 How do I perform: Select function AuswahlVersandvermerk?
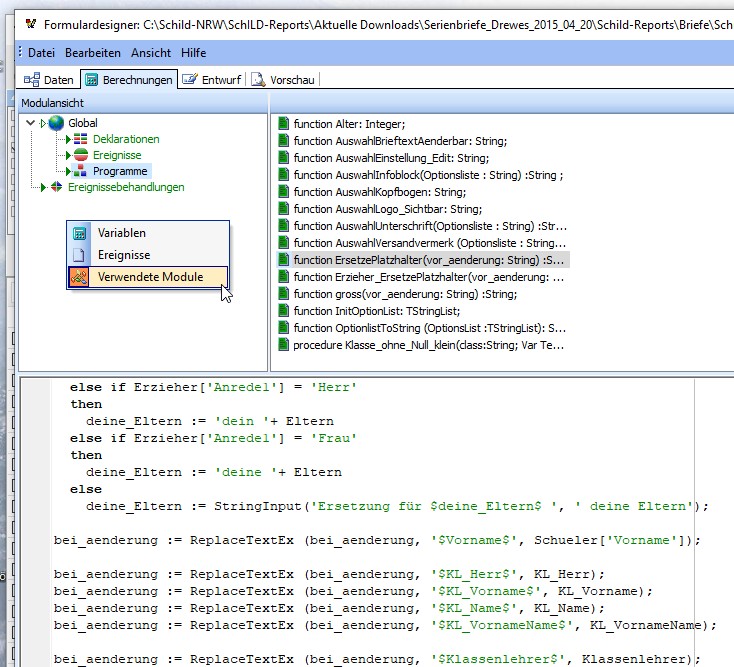point(430,243)
